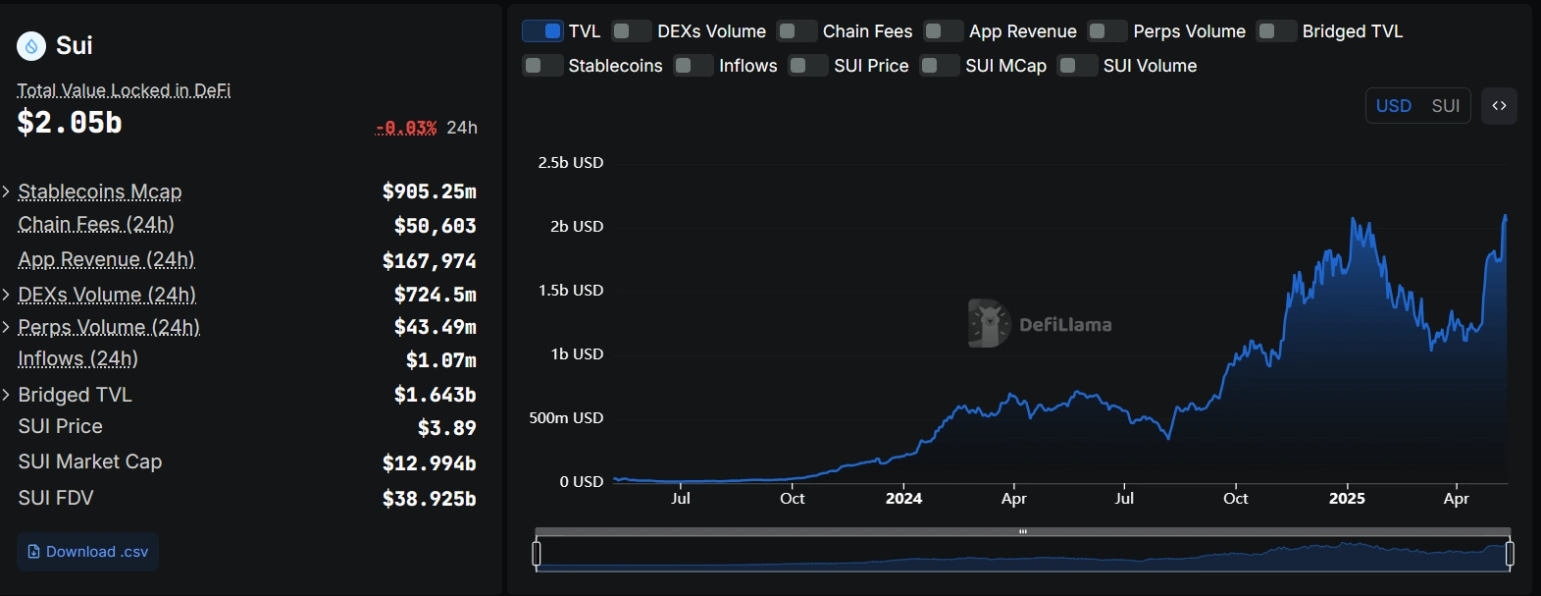The image size is (1541, 596).
Task: Click the $38.925b FDV value
Action: coord(429,498)
